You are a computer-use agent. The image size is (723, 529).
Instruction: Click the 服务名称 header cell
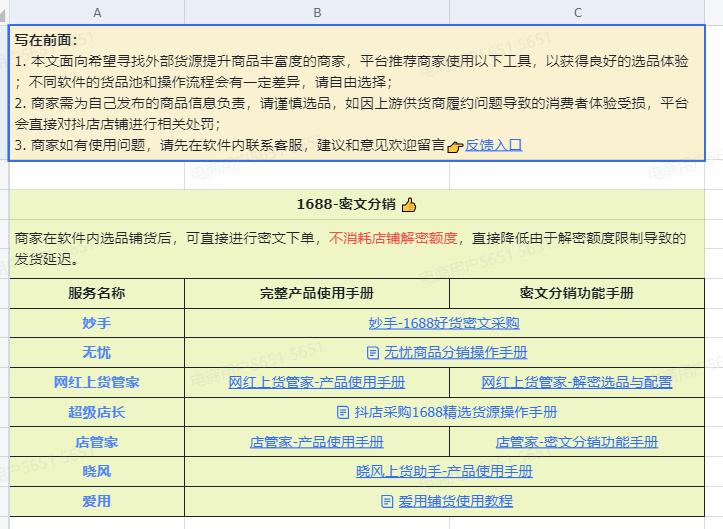point(97,293)
